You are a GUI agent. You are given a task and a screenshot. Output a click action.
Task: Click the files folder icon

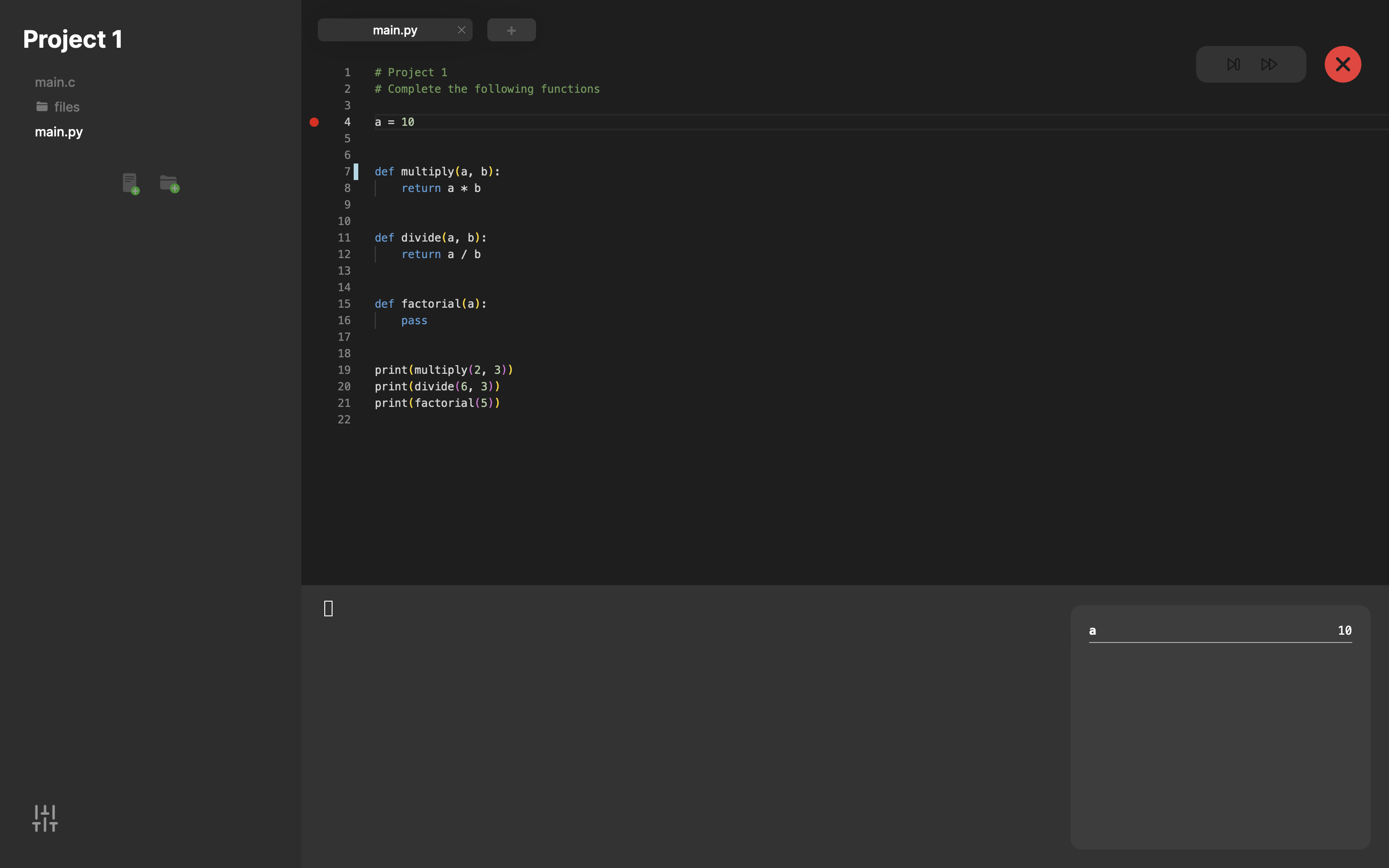(x=42, y=106)
